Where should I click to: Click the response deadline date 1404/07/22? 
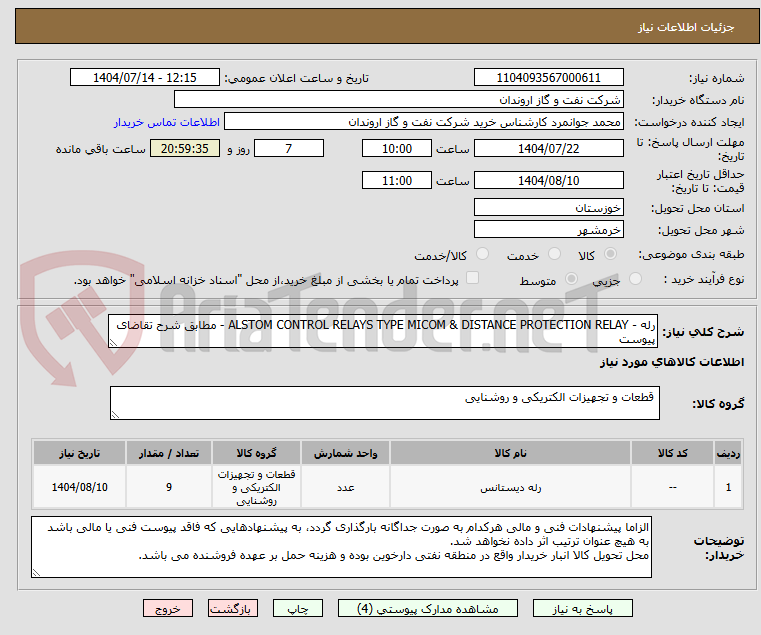(x=548, y=149)
